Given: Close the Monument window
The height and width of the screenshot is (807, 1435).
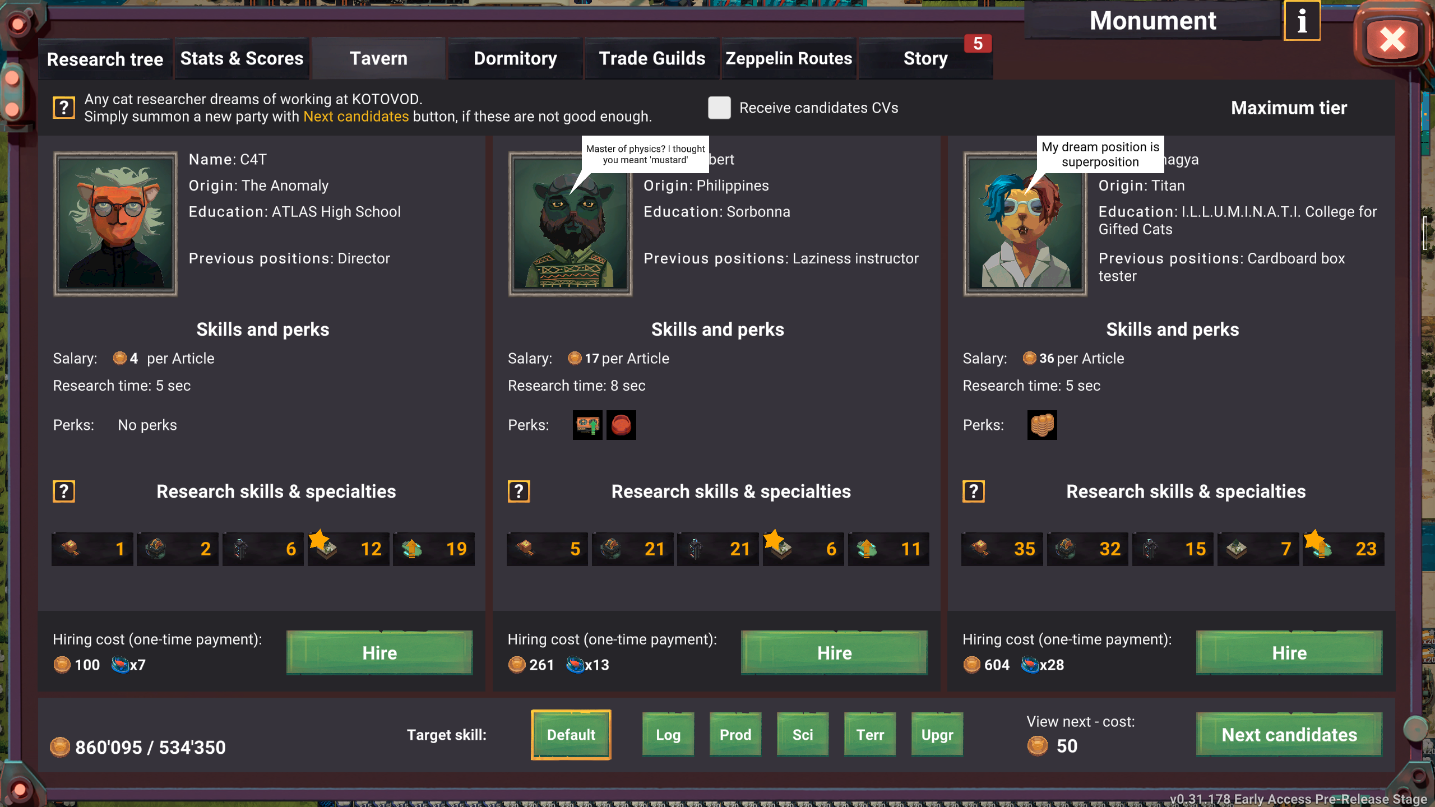Looking at the screenshot, I should pos(1391,40).
